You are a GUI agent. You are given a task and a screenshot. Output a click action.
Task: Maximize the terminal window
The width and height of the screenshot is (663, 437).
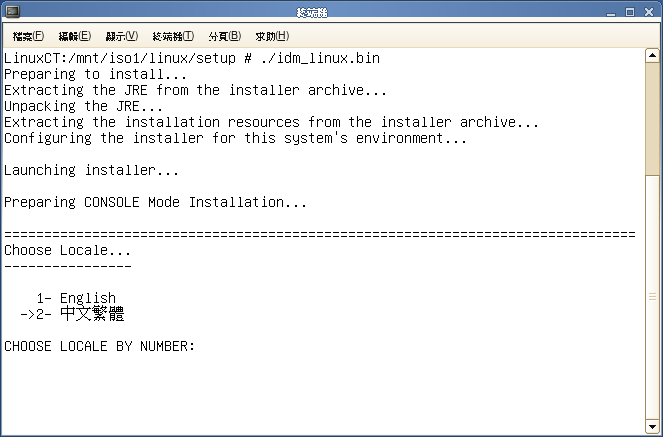pyautogui.click(x=632, y=12)
